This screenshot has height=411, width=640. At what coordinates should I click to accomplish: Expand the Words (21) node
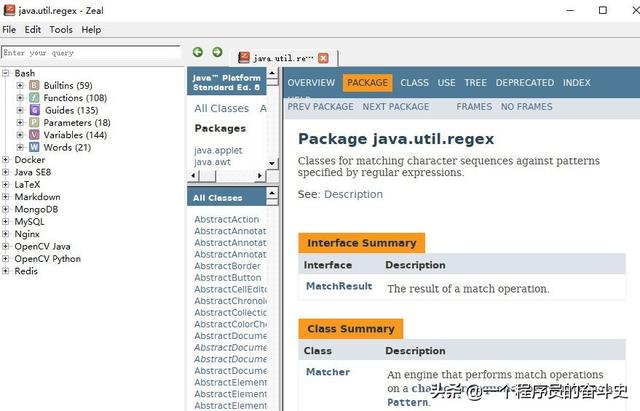pos(20,147)
